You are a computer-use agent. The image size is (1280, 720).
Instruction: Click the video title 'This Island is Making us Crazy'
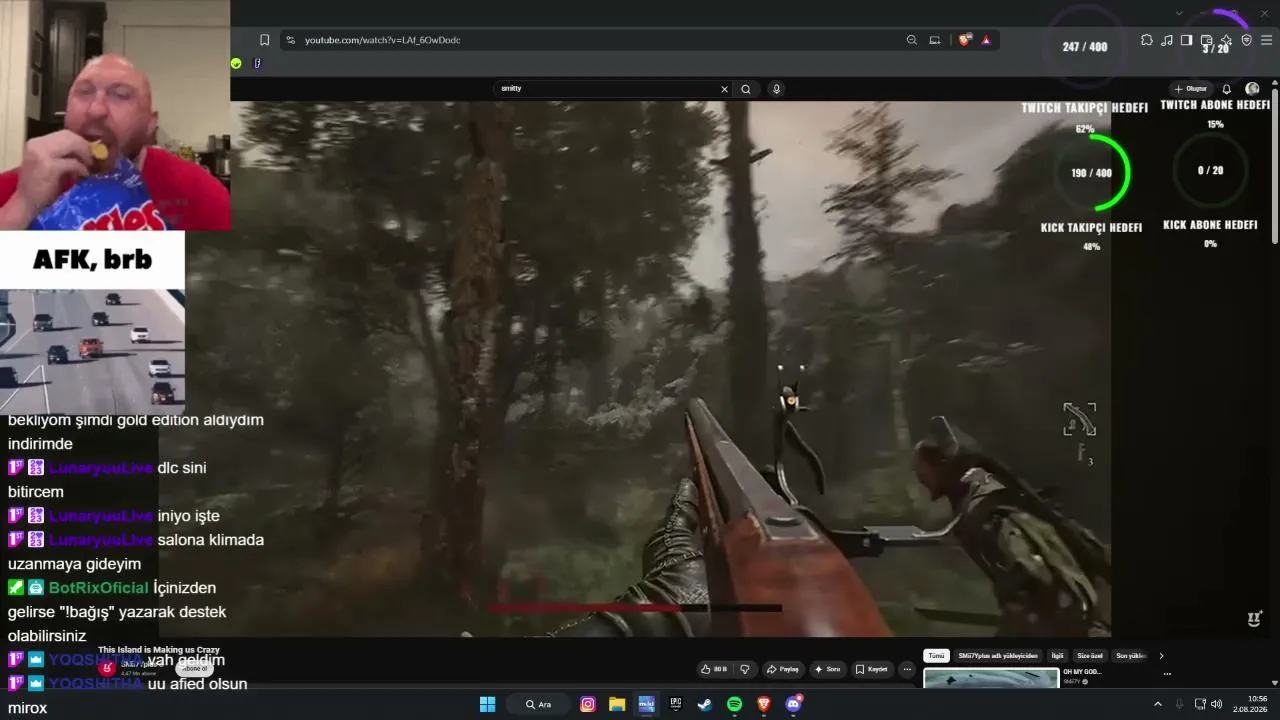point(159,650)
